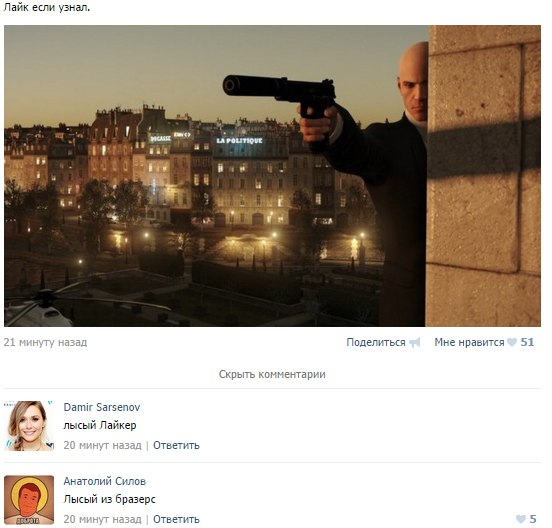Click the Поделиться share link
This screenshot has height=528, width=552.
click(376, 342)
